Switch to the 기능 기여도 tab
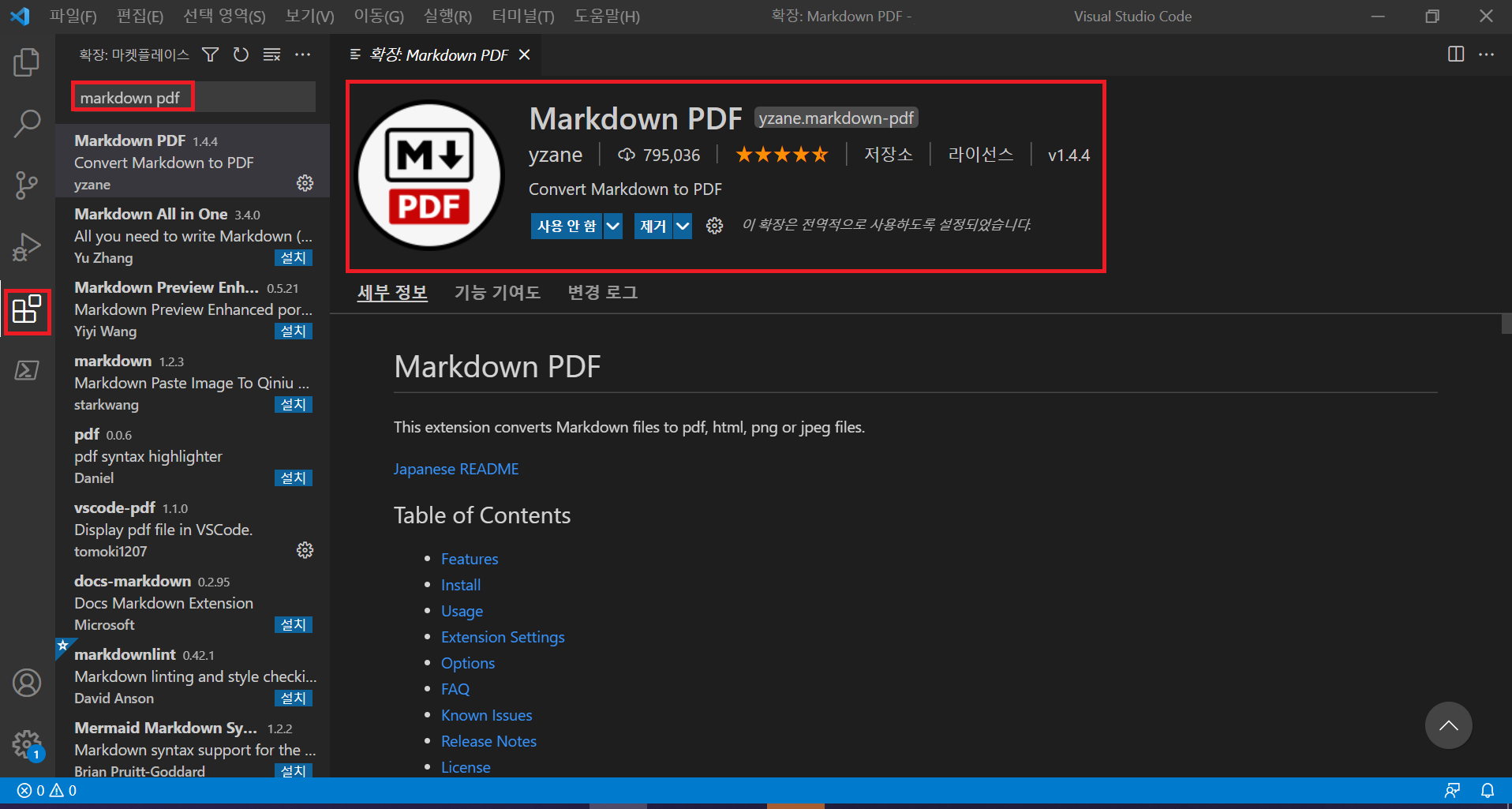 click(497, 292)
